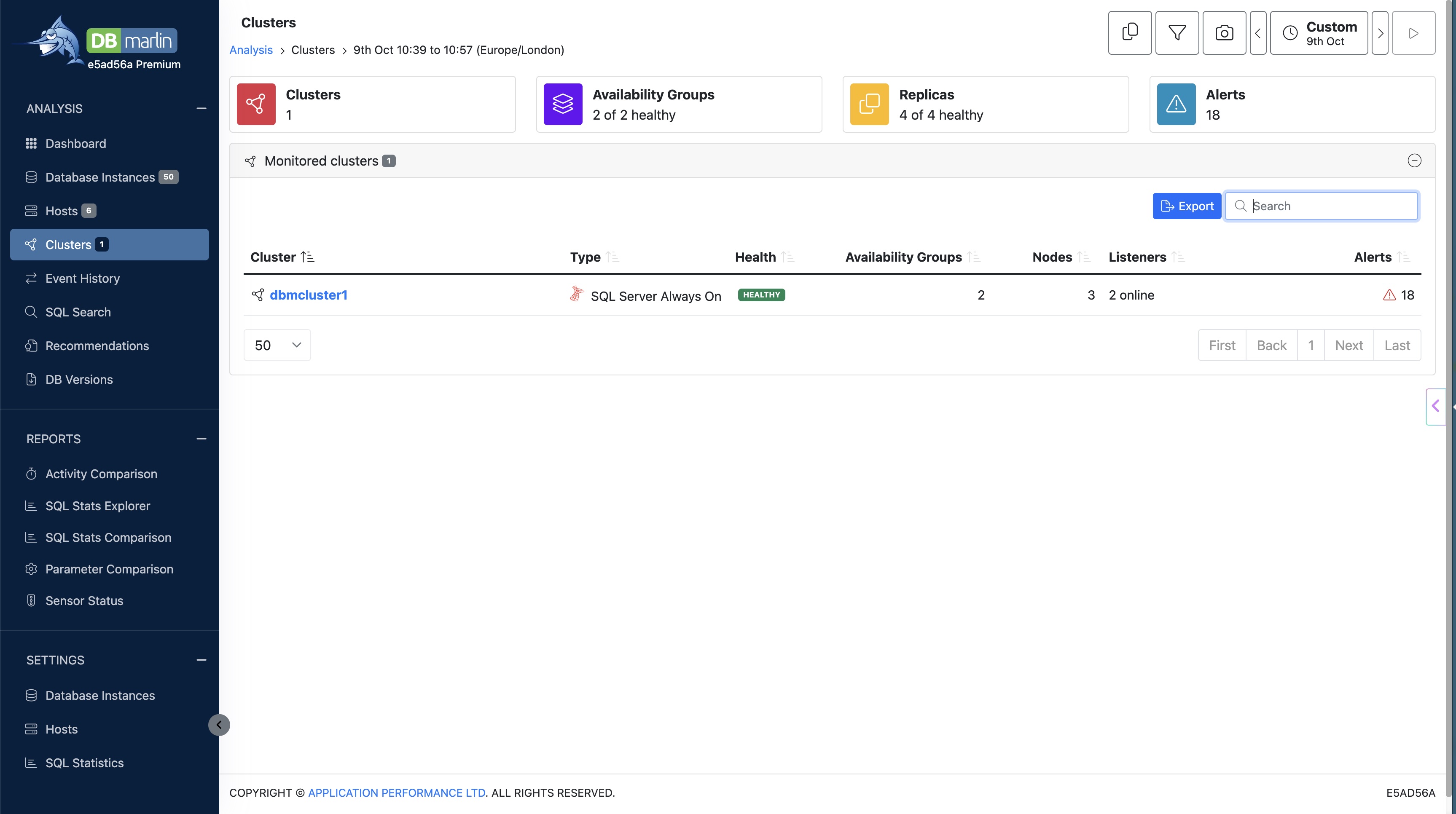
Task: Go to Event History
Action: (x=109, y=278)
